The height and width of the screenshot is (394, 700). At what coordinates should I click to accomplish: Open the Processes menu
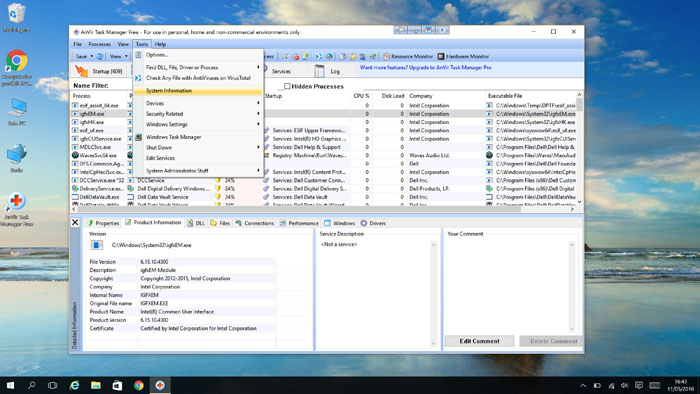click(x=100, y=44)
